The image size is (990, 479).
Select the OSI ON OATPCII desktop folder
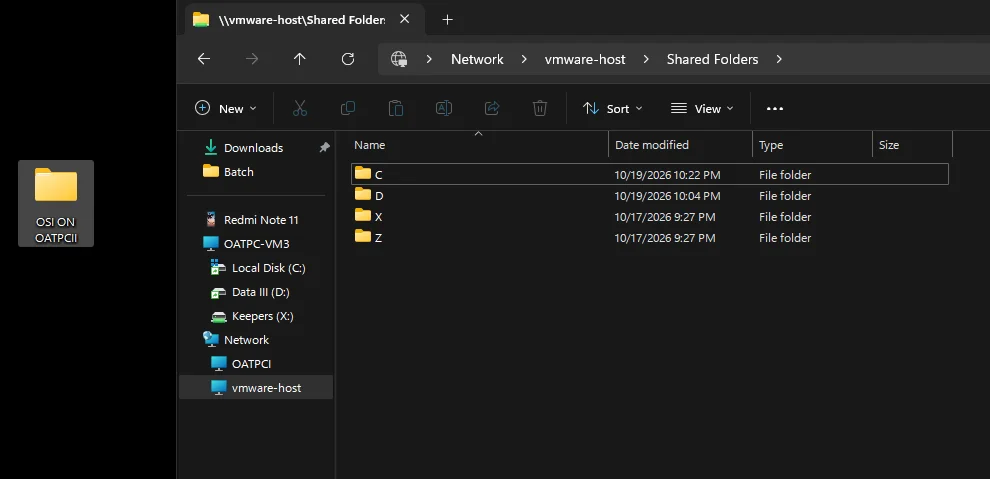point(56,203)
